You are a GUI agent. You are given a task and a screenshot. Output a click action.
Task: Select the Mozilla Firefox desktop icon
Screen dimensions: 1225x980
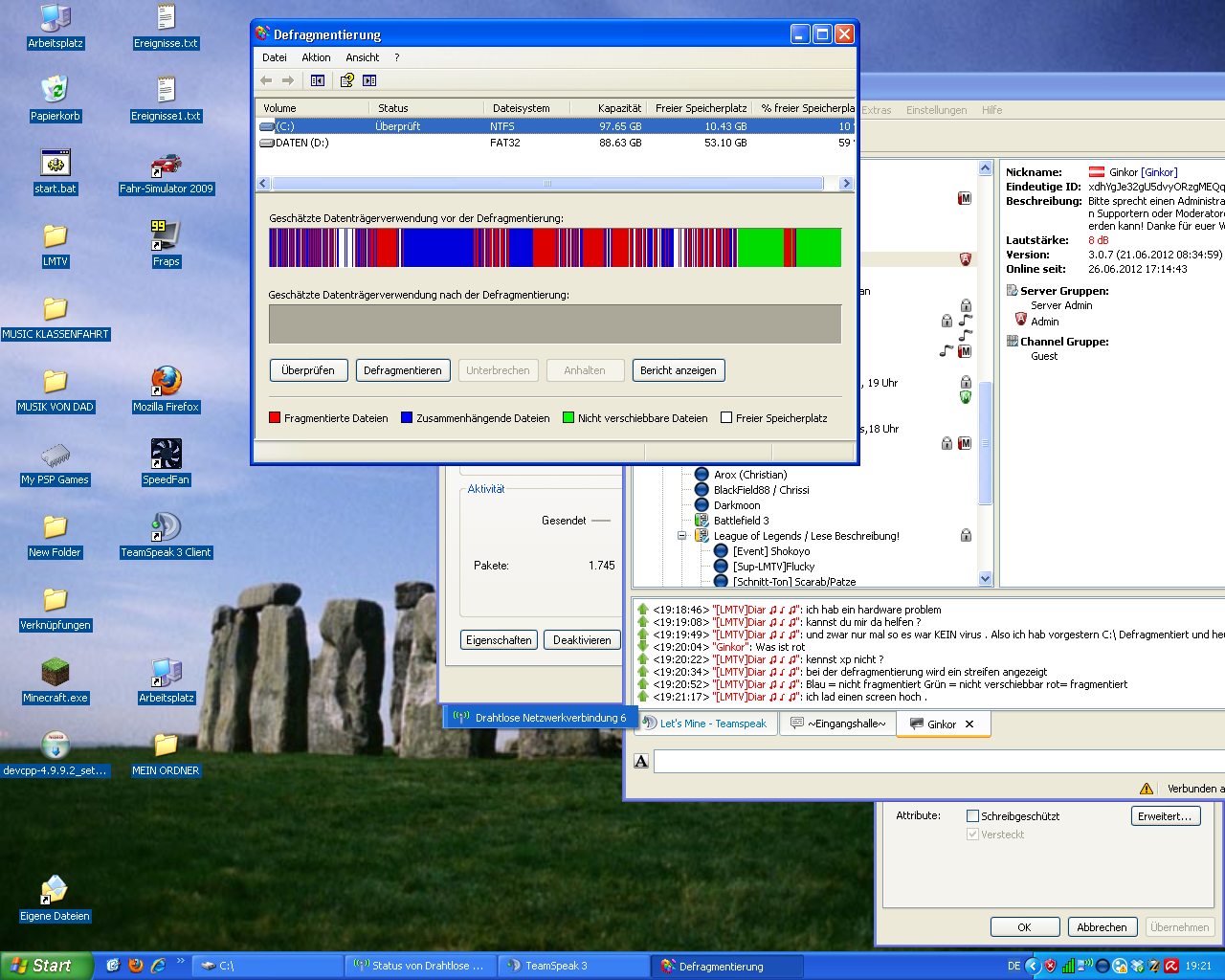coord(166,382)
